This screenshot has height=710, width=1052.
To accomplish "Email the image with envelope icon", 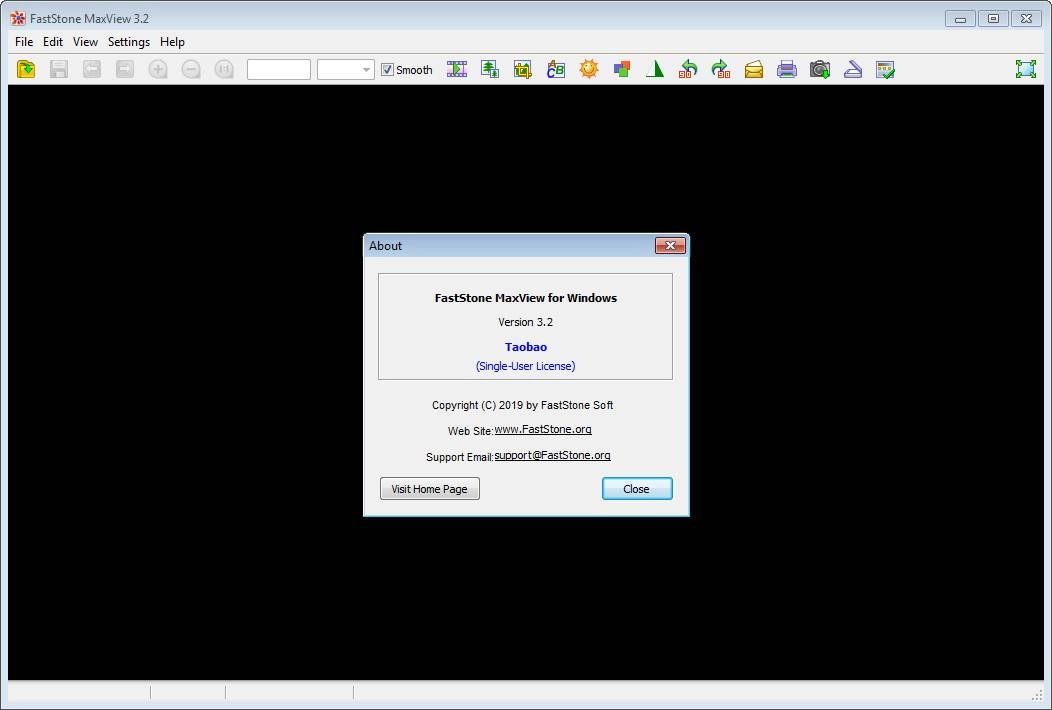I will pos(753,69).
